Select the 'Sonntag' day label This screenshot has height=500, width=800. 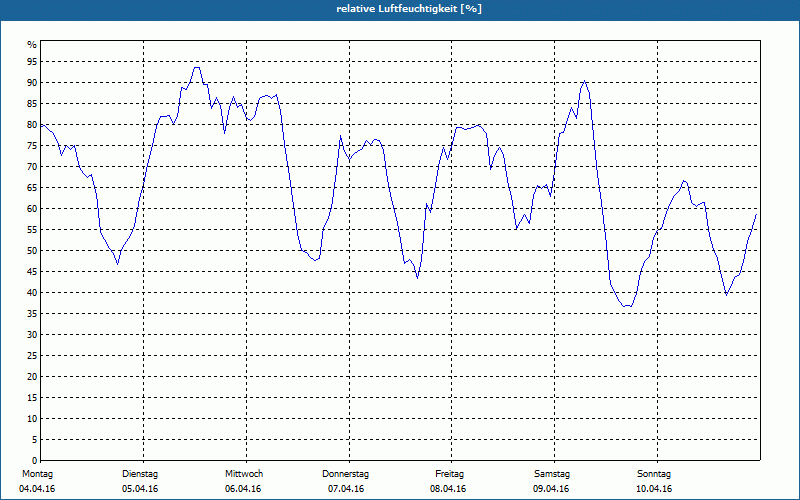coord(654,474)
